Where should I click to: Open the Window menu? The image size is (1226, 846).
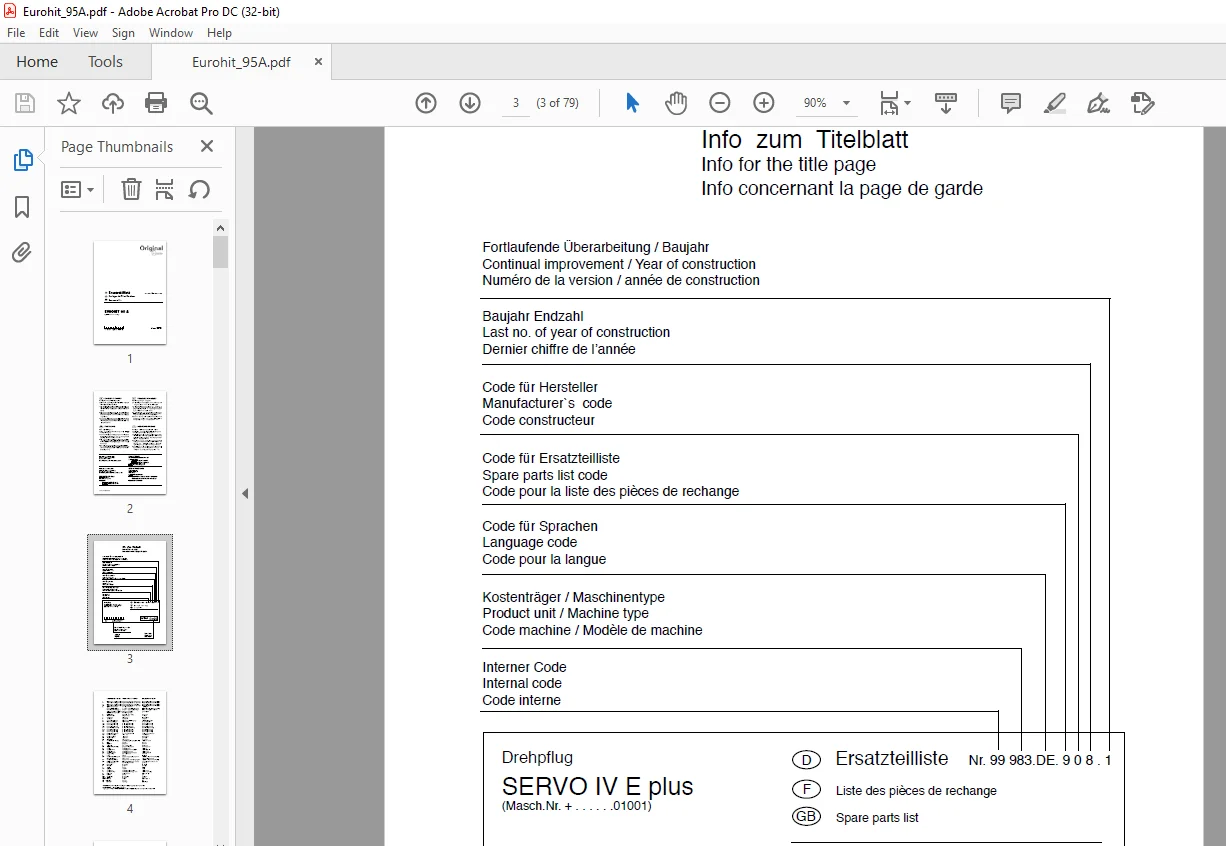(171, 33)
